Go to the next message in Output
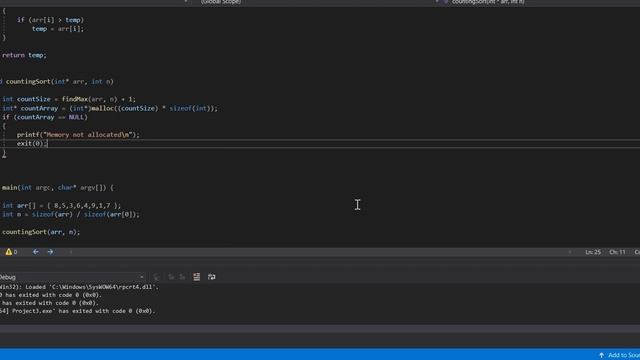 tap(182, 277)
